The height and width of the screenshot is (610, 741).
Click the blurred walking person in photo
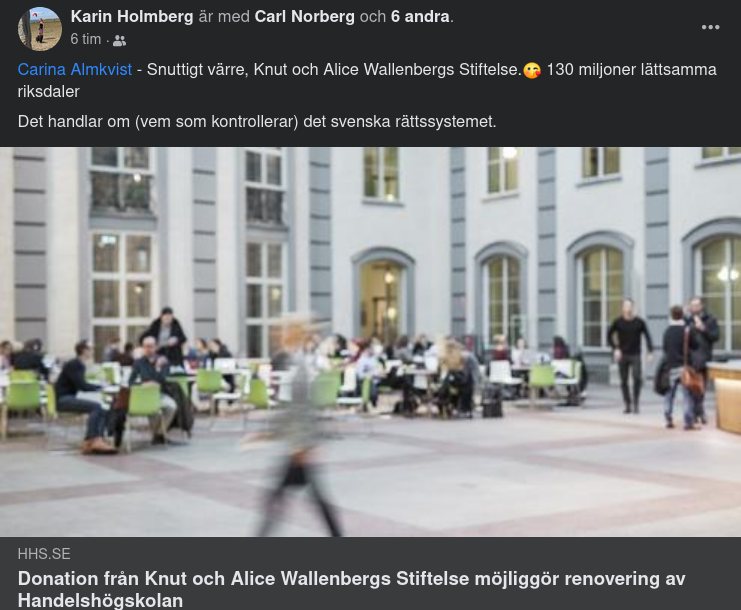coord(298,425)
